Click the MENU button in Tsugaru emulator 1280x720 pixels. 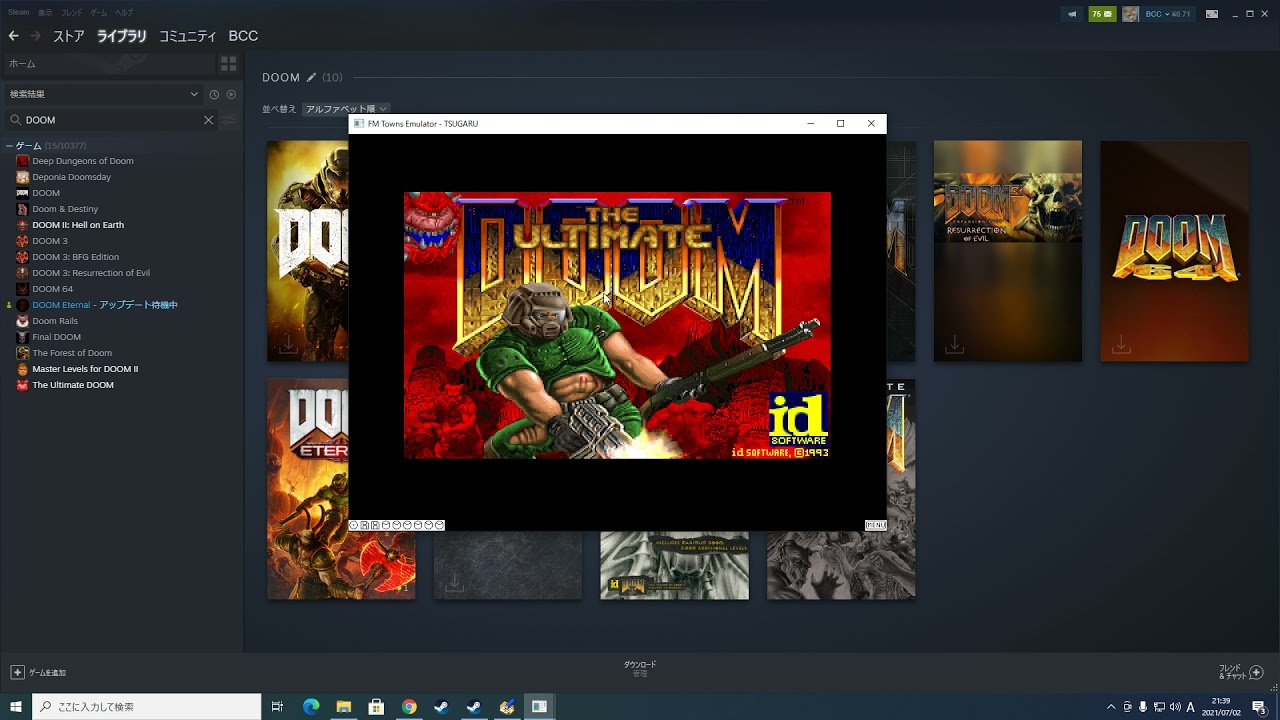[x=876, y=525]
